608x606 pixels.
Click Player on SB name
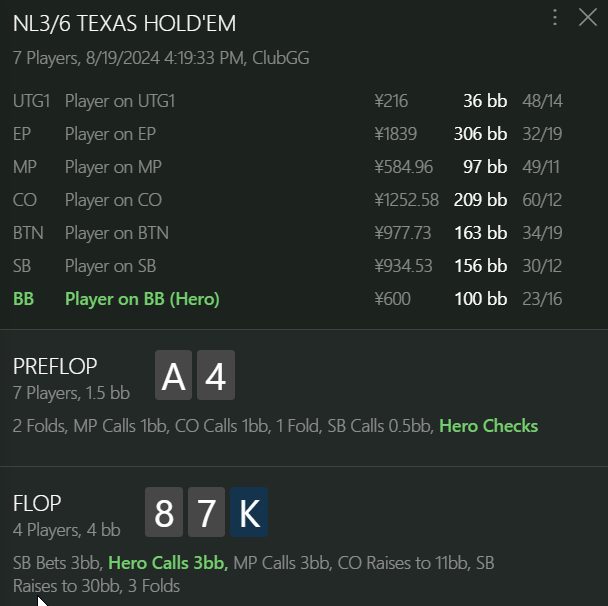click(x=111, y=266)
